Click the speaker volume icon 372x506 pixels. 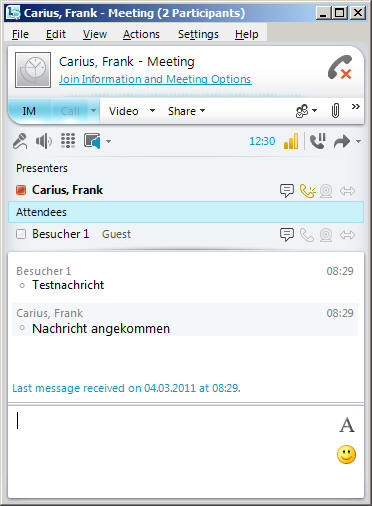coord(44,141)
